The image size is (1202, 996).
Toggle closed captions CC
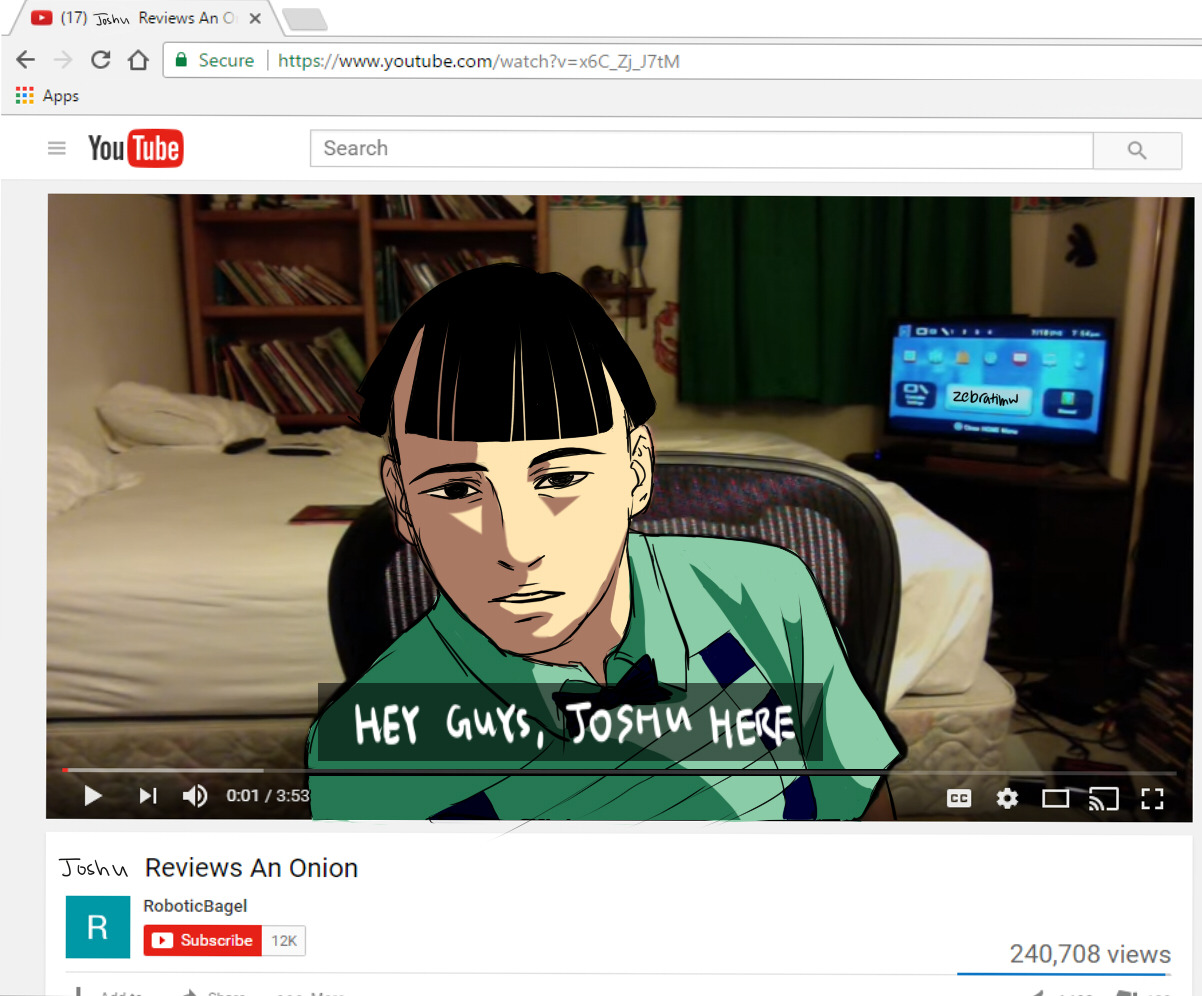click(x=958, y=798)
